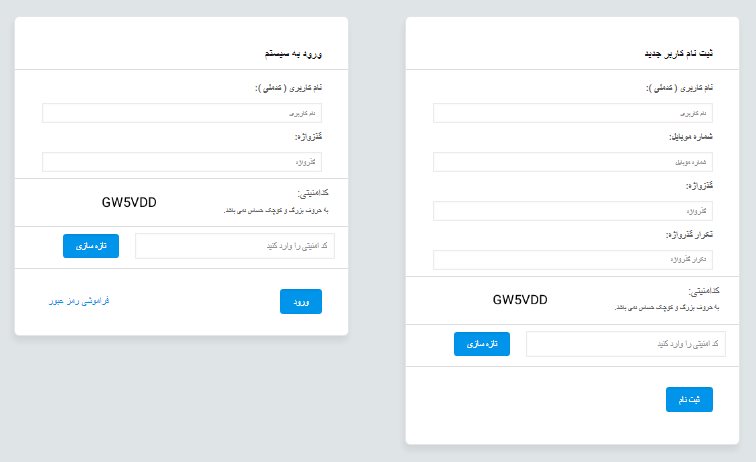Viewport: 756px width, 462px height.
Task: Select the registration form security code input
Action: coord(626,344)
